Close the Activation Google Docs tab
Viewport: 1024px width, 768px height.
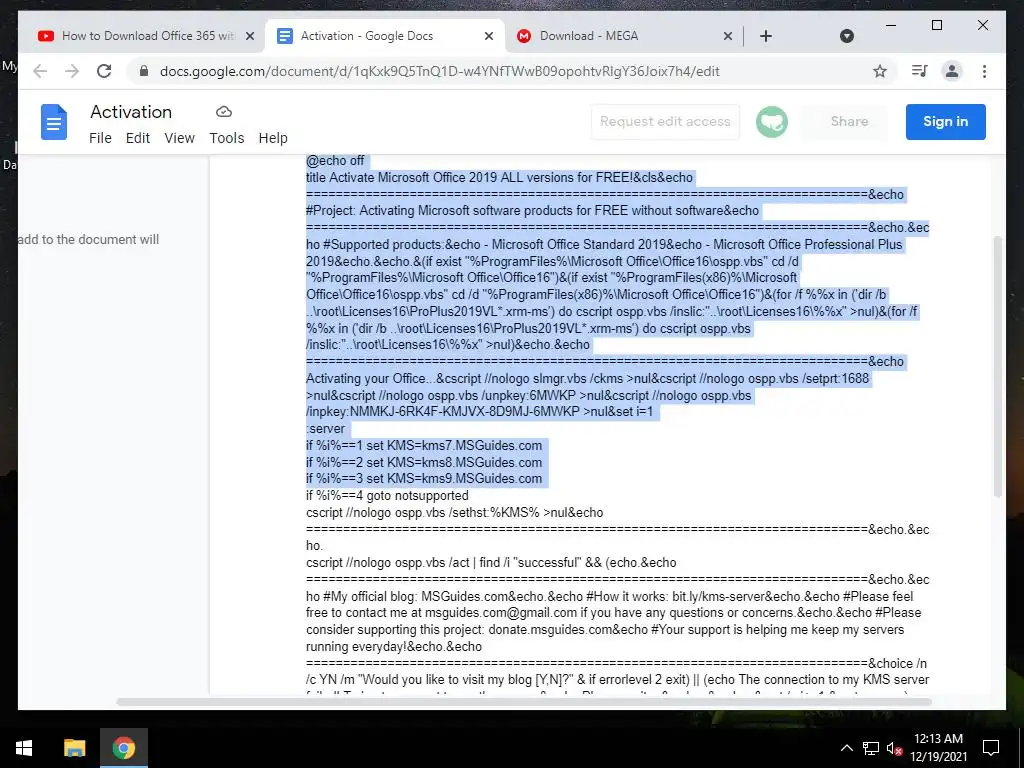click(488, 36)
